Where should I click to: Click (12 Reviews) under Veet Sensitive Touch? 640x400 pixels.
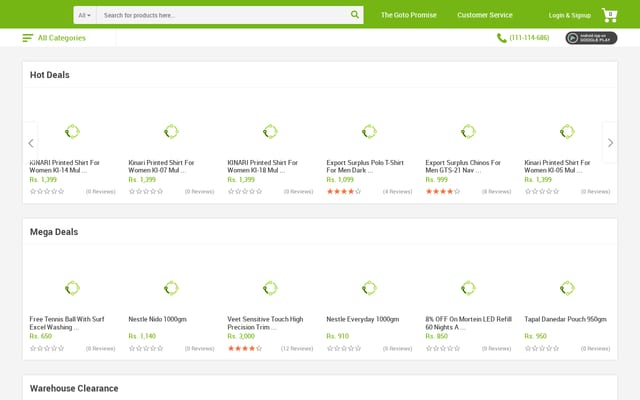click(297, 349)
